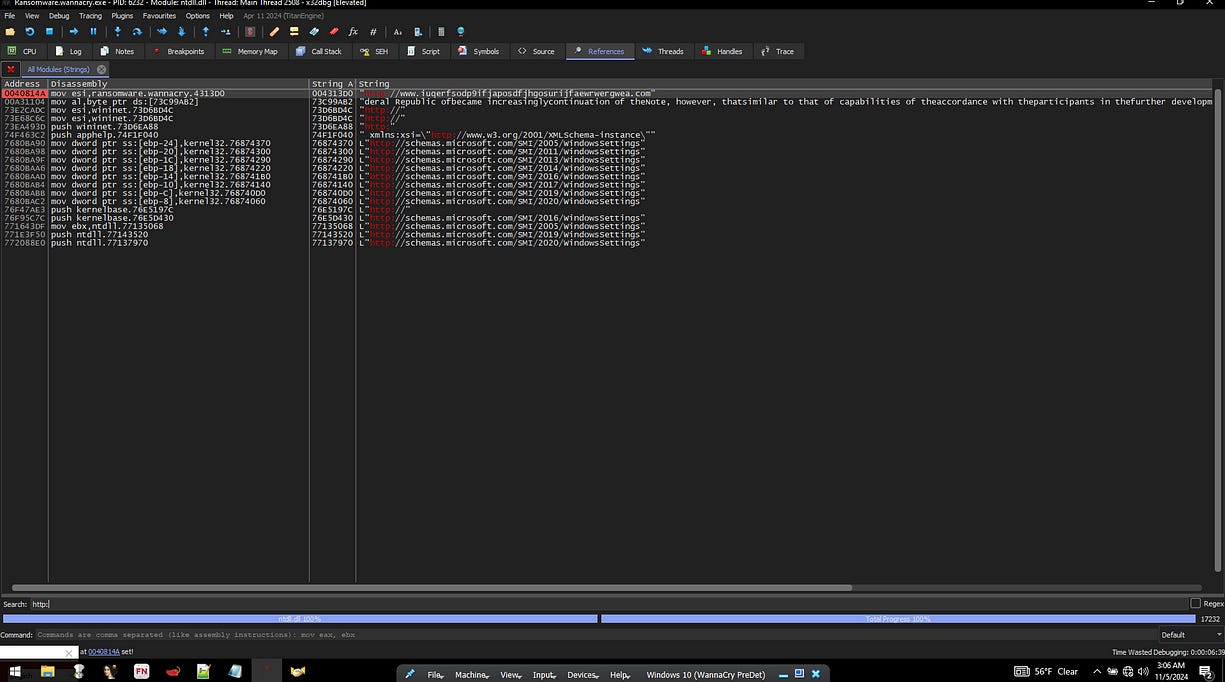Click the Step Into toolbar icon
1225x682 pixels.
pyautogui.click(x=117, y=32)
